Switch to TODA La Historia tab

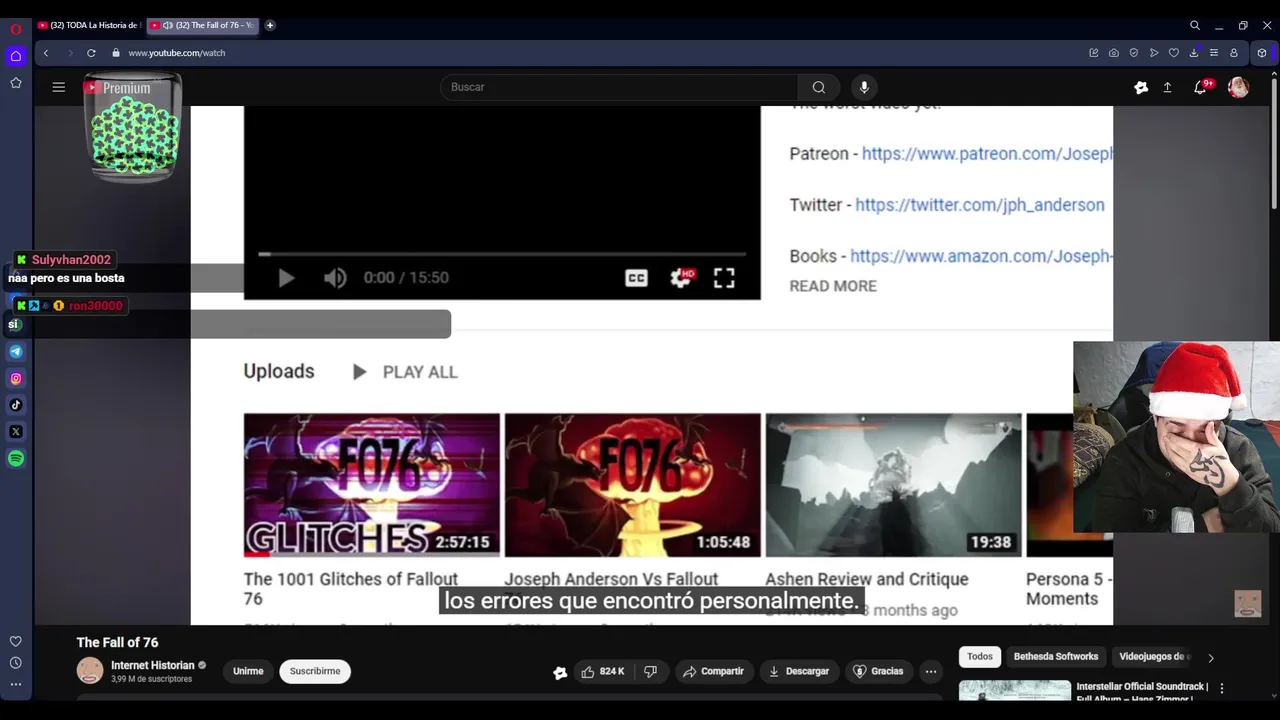coord(89,25)
